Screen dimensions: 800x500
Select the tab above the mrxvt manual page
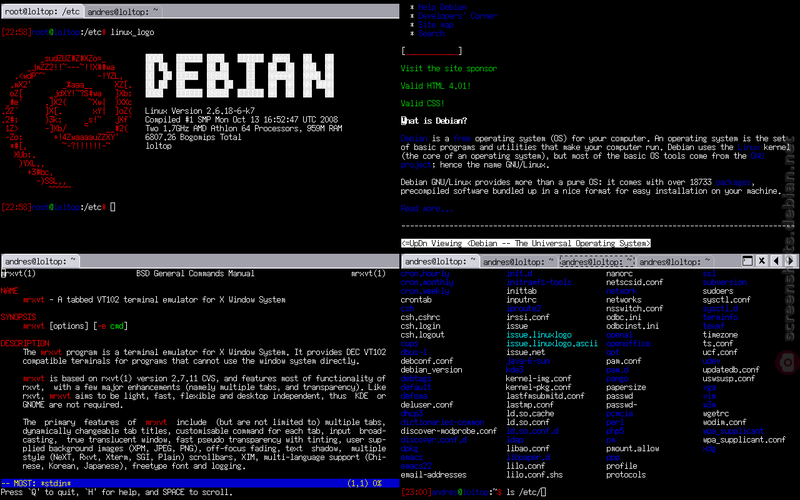40,261
